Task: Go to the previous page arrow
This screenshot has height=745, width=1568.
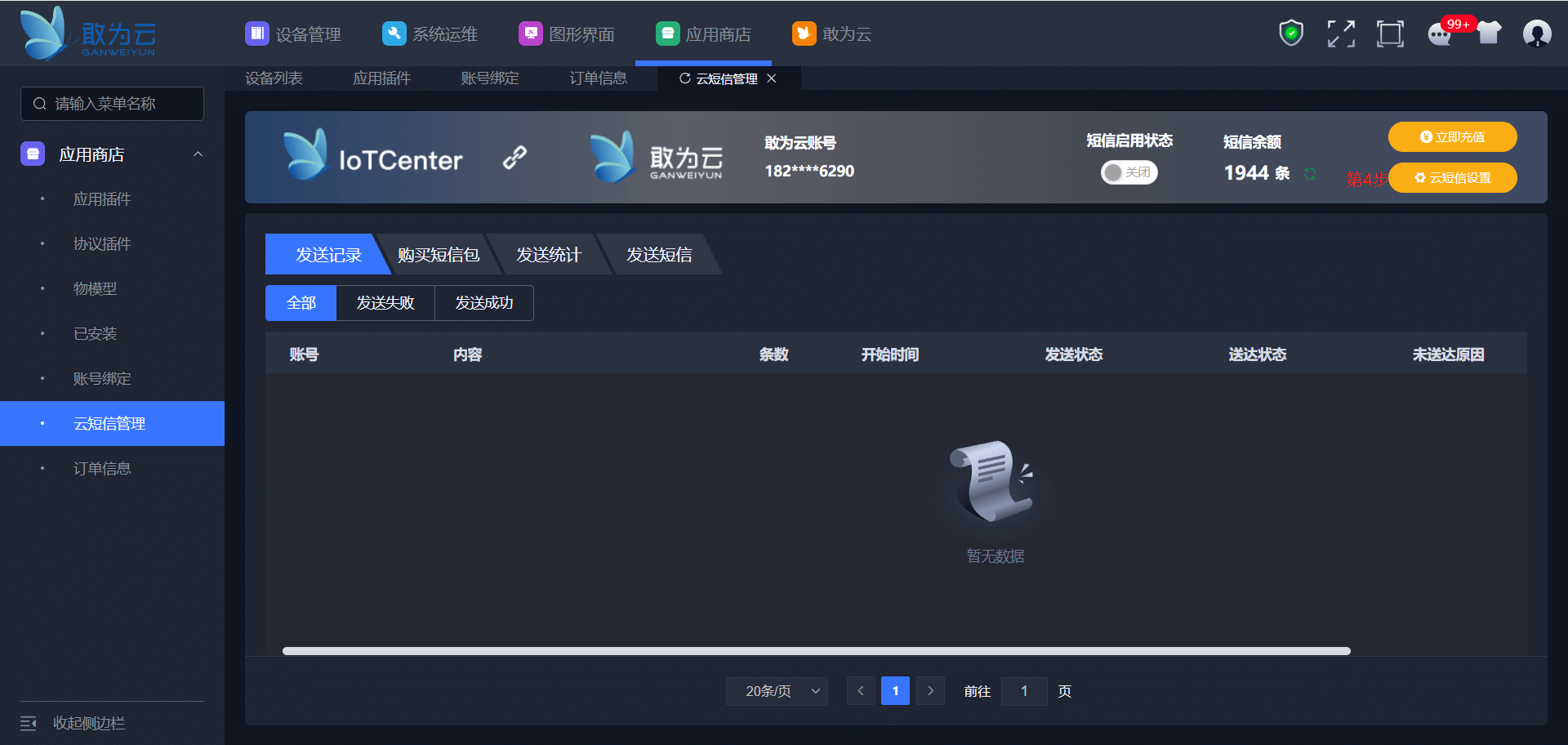Action: coord(861,691)
